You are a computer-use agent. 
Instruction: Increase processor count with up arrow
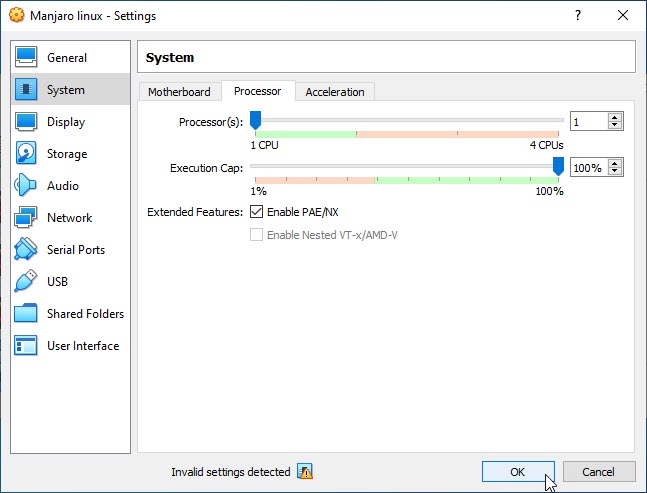tap(615, 117)
